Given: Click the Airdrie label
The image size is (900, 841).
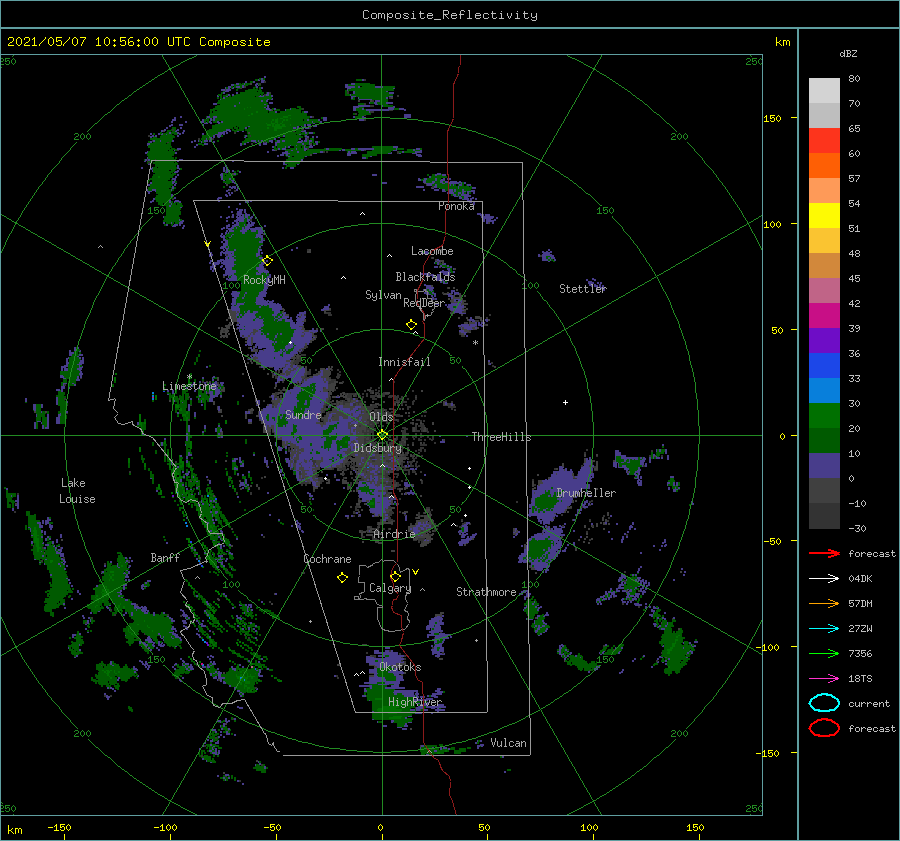Looking at the screenshot, I should click(394, 534).
